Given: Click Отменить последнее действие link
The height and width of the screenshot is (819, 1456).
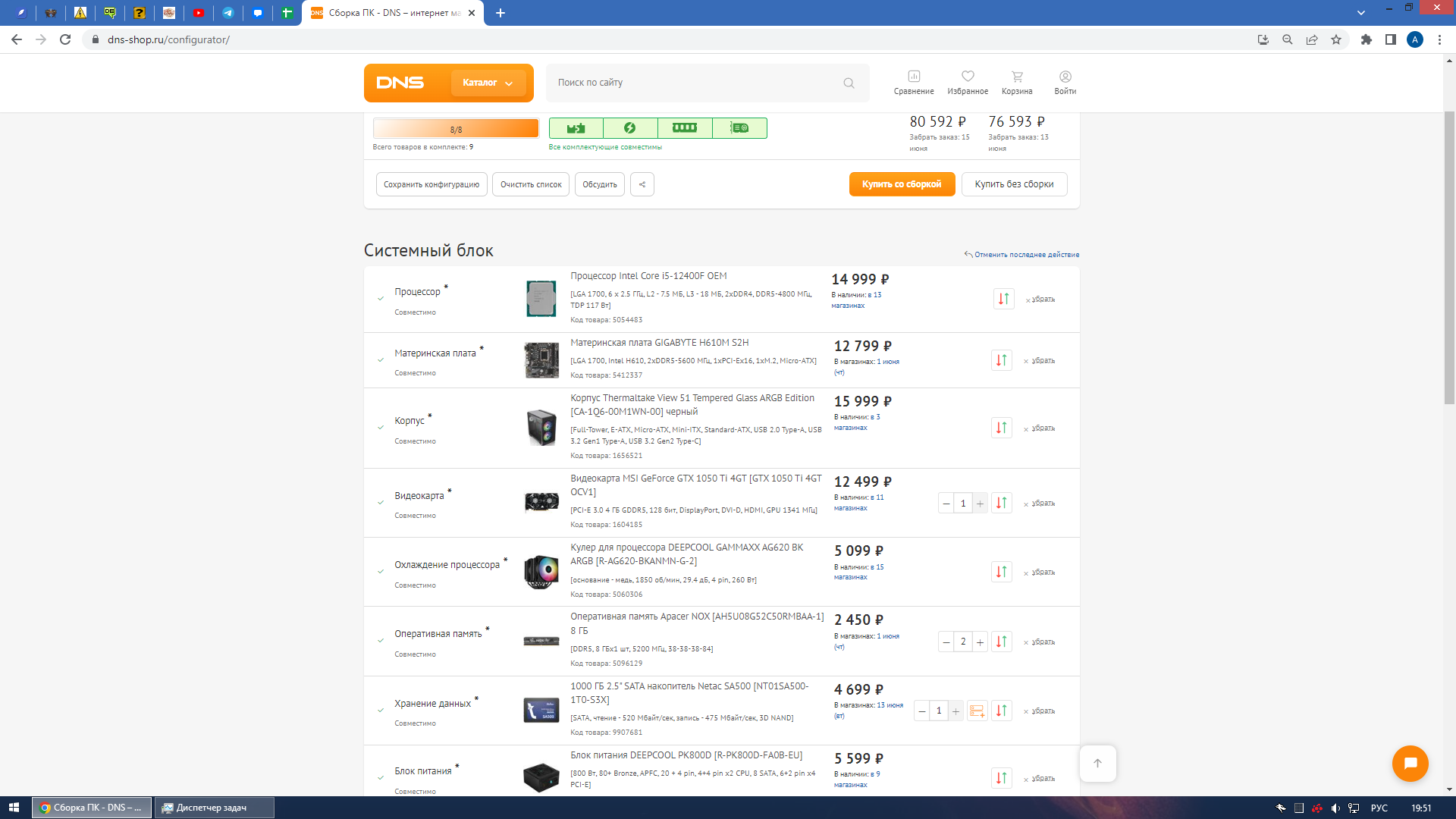Looking at the screenshot, I should click(1021, 255).
